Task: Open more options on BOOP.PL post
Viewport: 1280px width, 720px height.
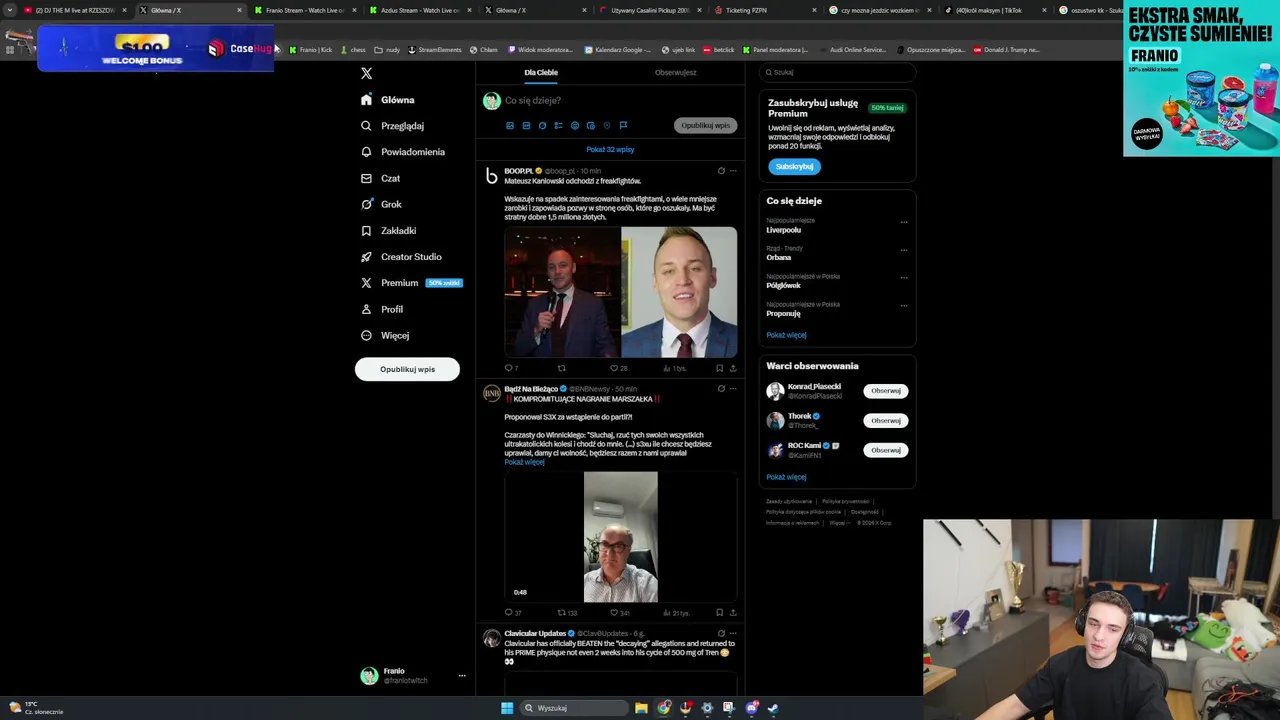Action: 733,171
